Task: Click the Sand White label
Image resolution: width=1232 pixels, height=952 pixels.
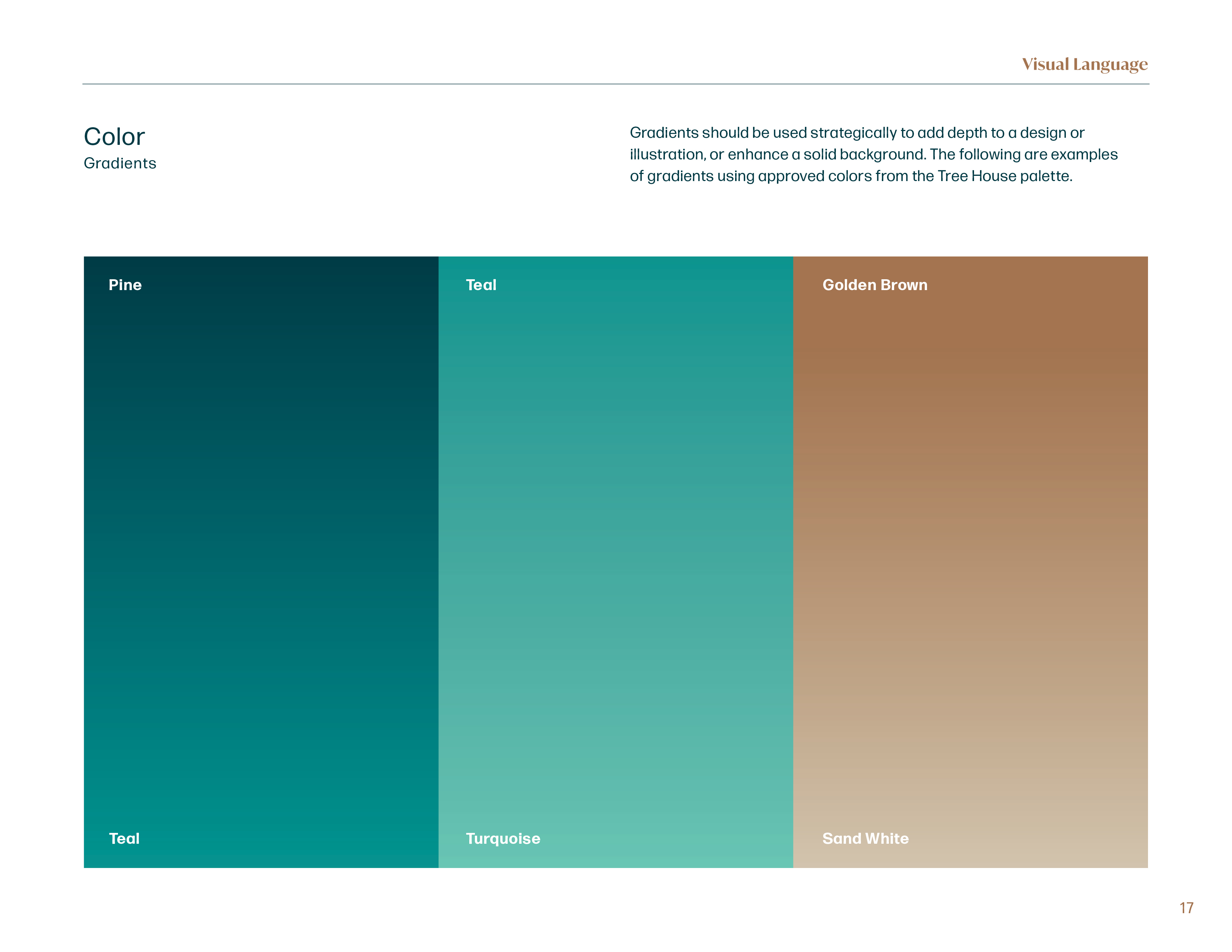Action: click(865, 838)
